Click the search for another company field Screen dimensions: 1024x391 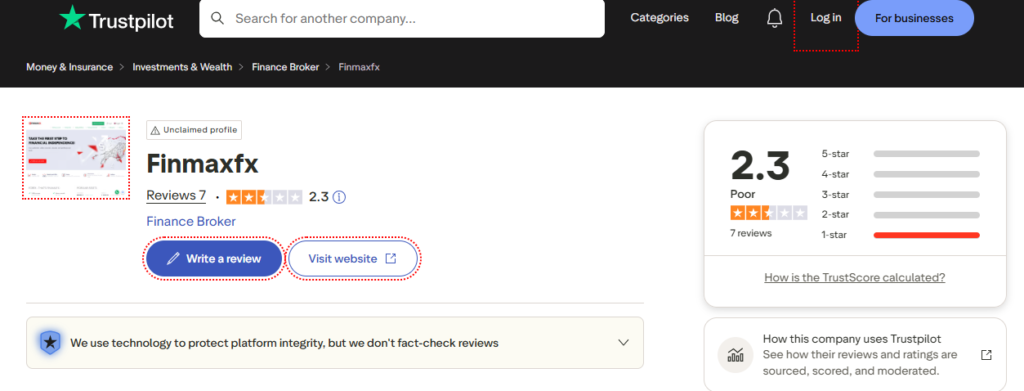[402, 18]
